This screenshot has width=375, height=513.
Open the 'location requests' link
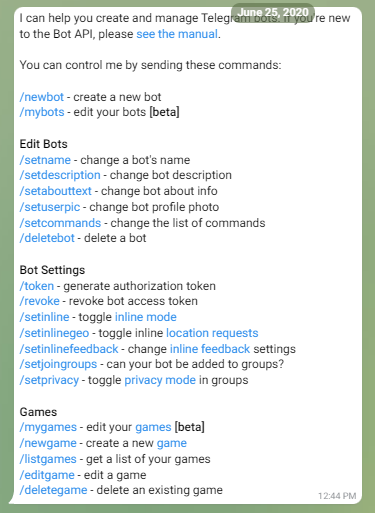click(212, 333)
